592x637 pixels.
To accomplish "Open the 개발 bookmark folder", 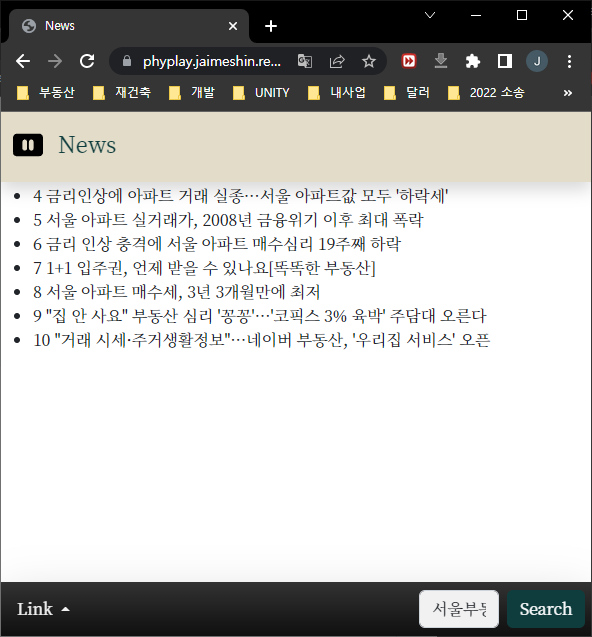I will point(191,93).
